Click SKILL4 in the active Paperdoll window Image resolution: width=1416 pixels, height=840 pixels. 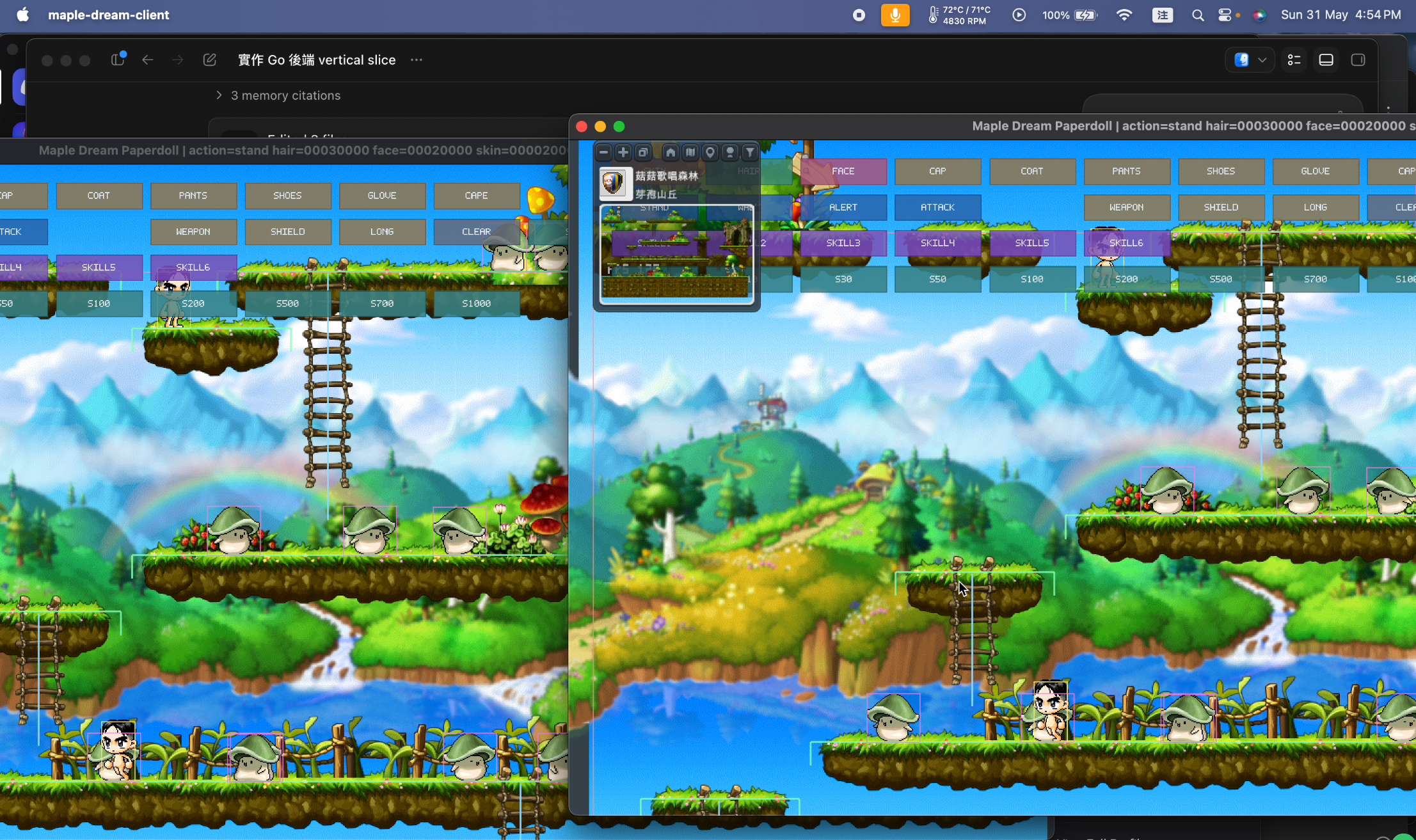coord(938,243)
